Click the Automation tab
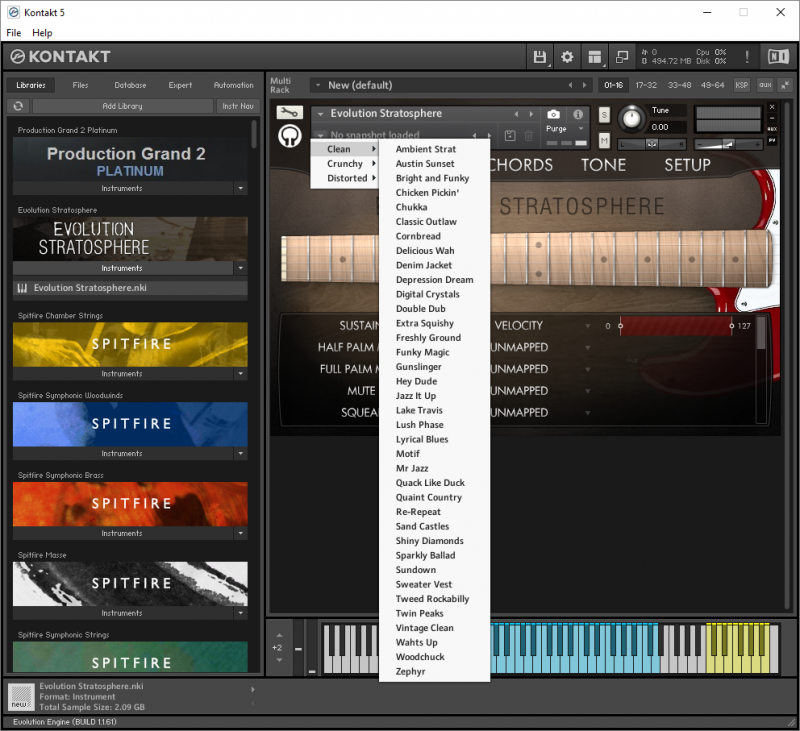This screenshot has width=800, height=731. coord(234,85)
